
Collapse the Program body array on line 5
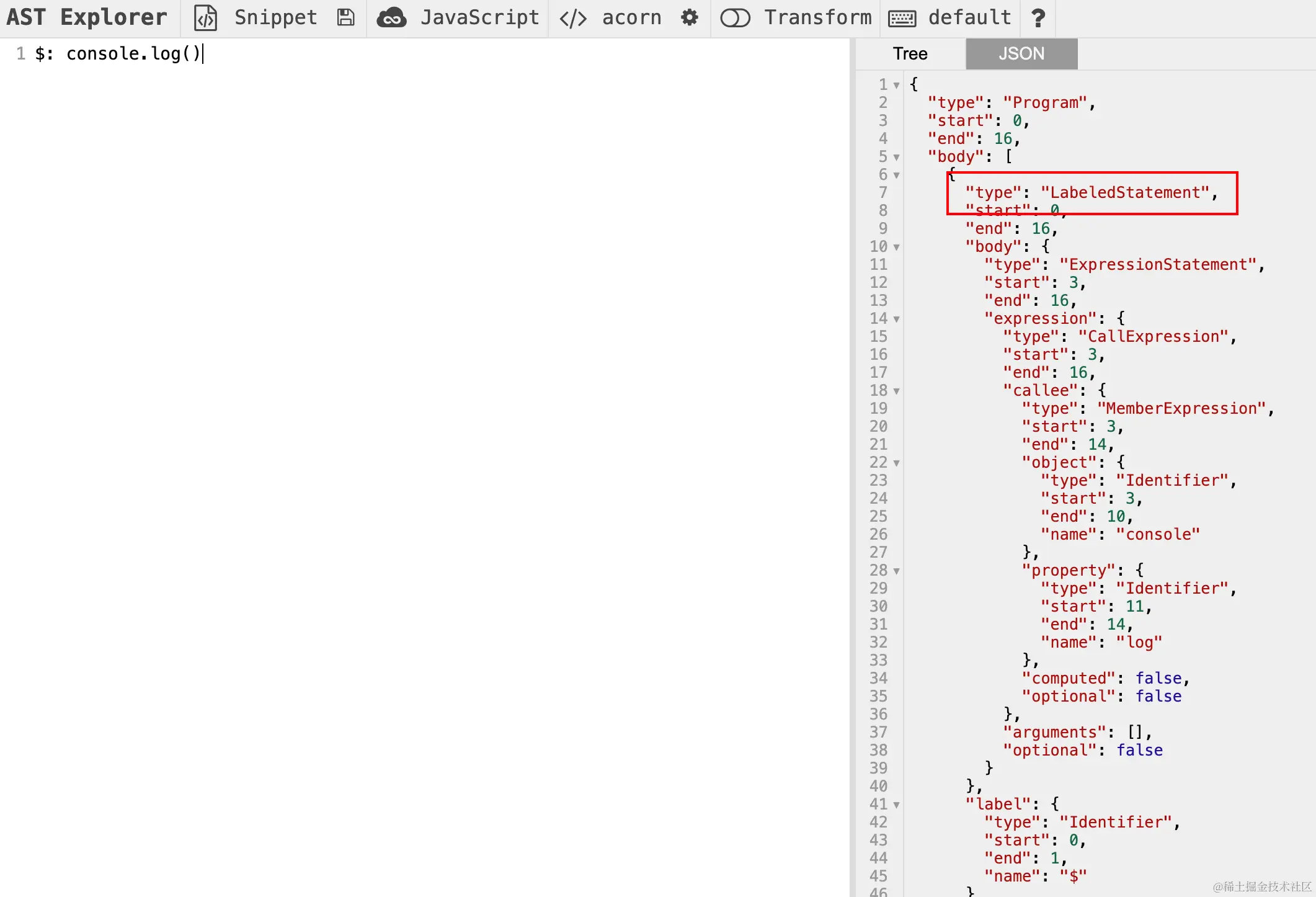pos(896,157)
